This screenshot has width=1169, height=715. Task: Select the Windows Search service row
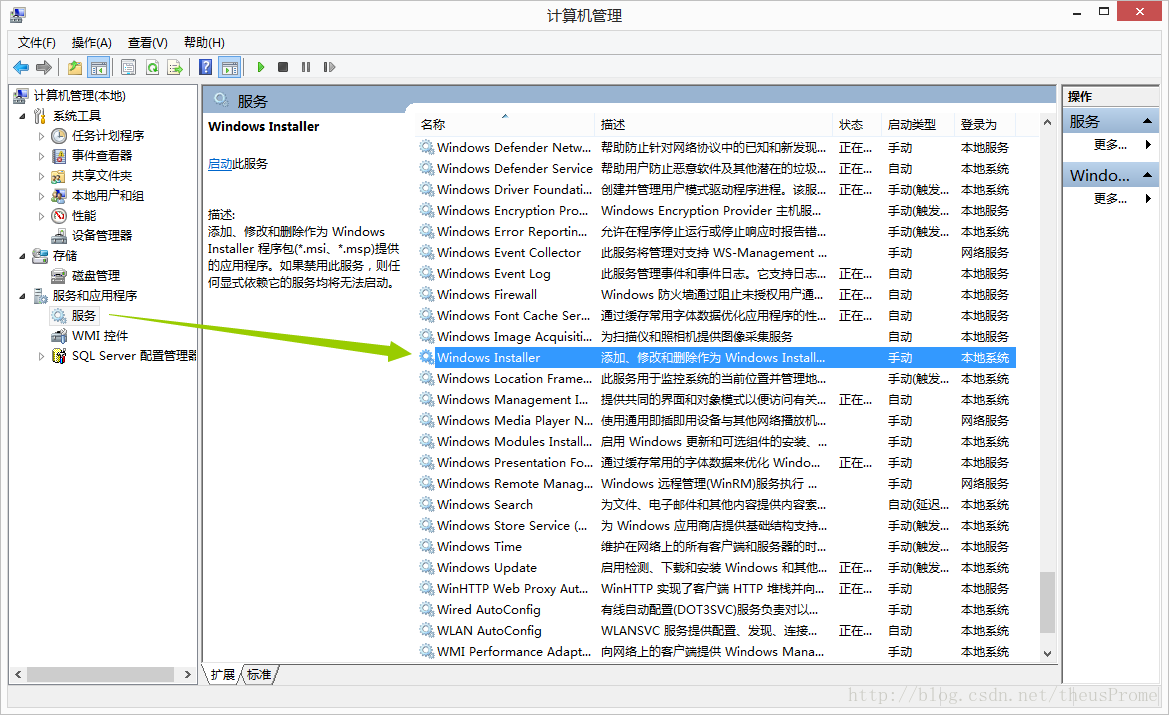(x=716, y=505)
